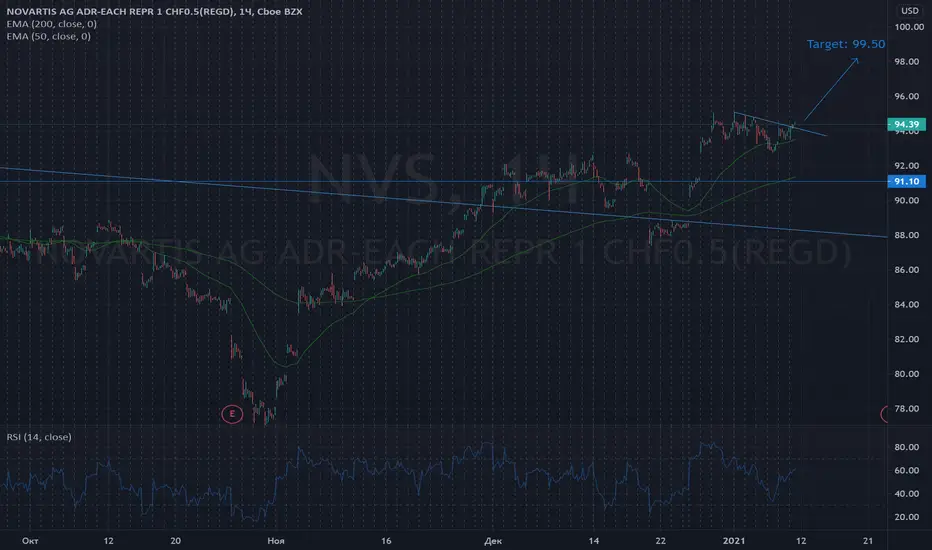Click the Ноя date label on time axis
The height and width of the screenshot is (550, 932).
[276, 540]
